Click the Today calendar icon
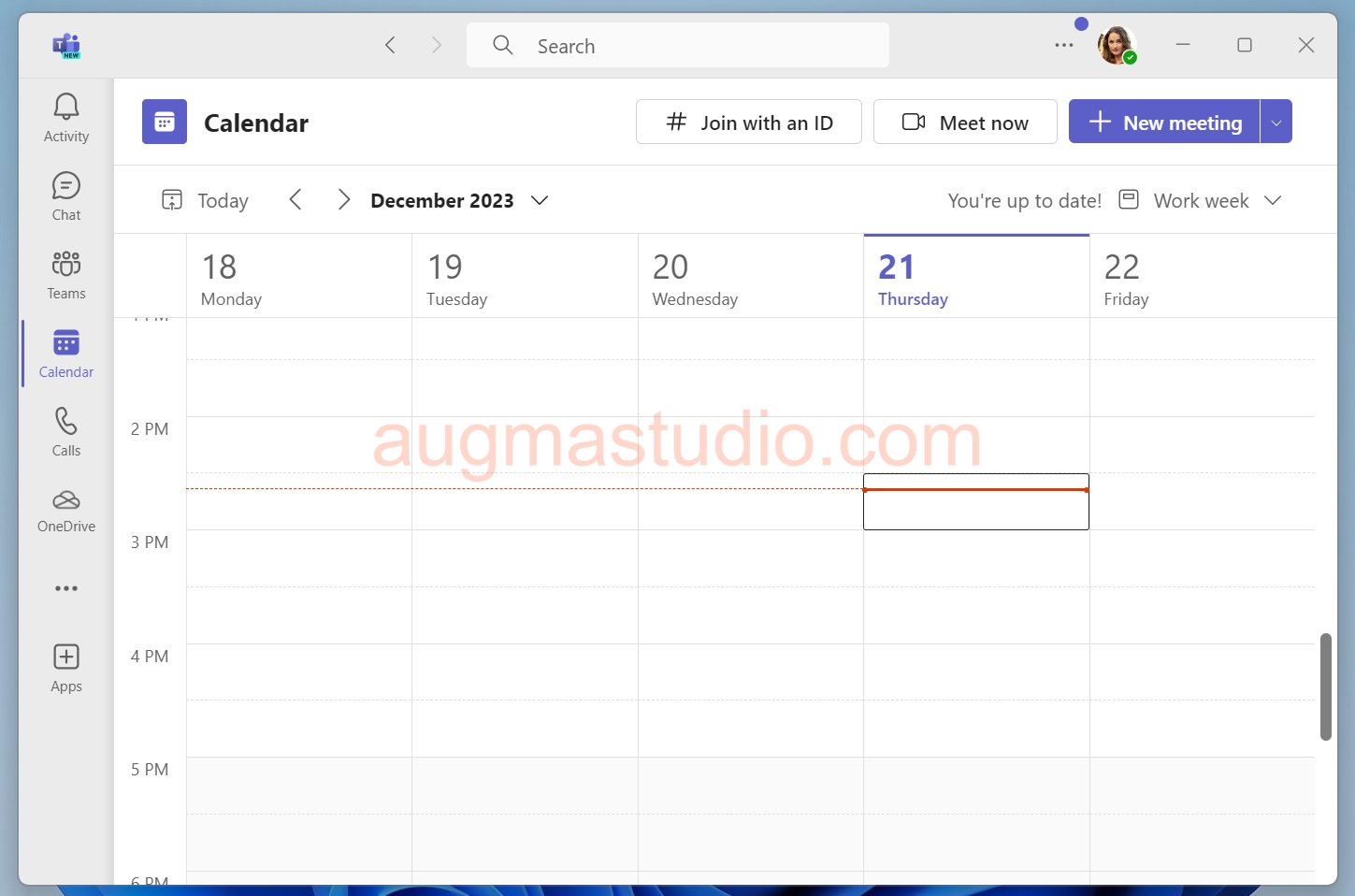 coord(173,199)
